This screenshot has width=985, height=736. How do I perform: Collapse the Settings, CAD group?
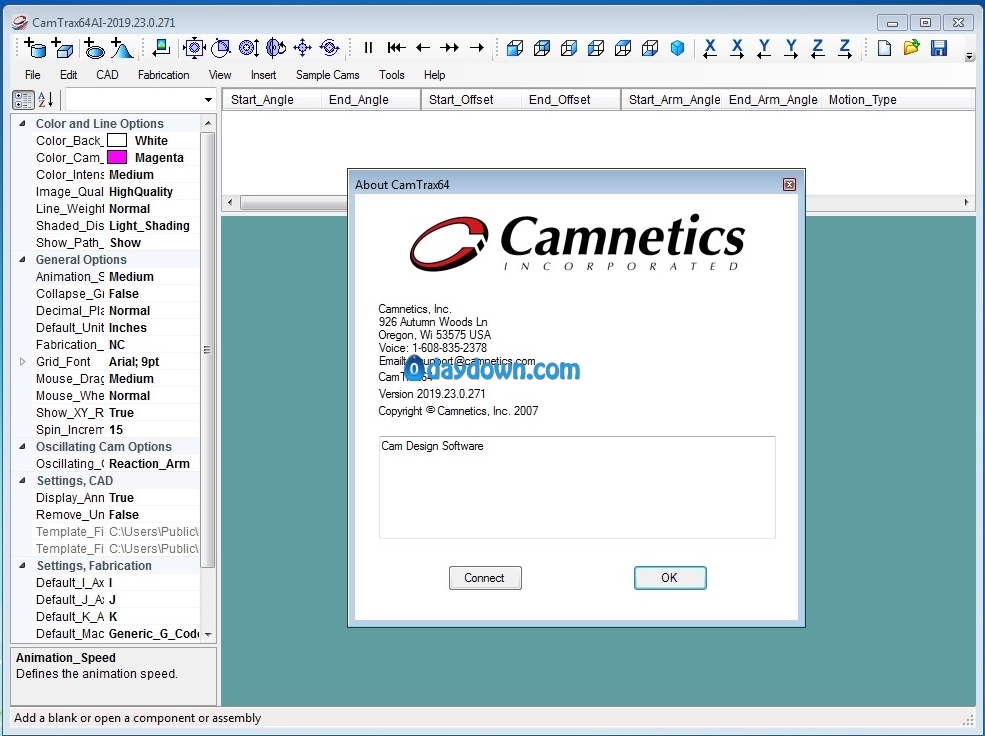click(23, 480)
